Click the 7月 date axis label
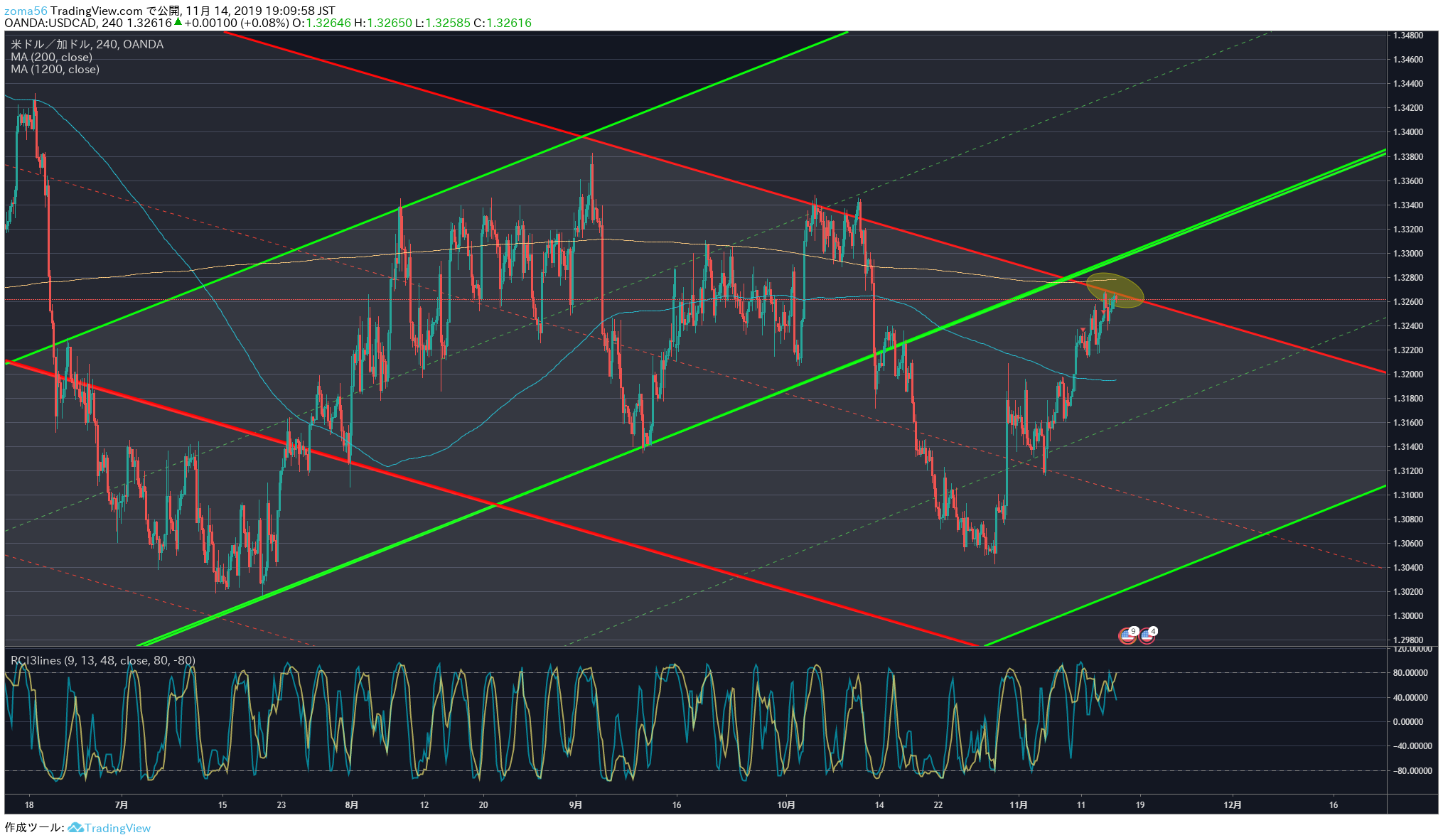1443x840 pixels. (122, 805)
